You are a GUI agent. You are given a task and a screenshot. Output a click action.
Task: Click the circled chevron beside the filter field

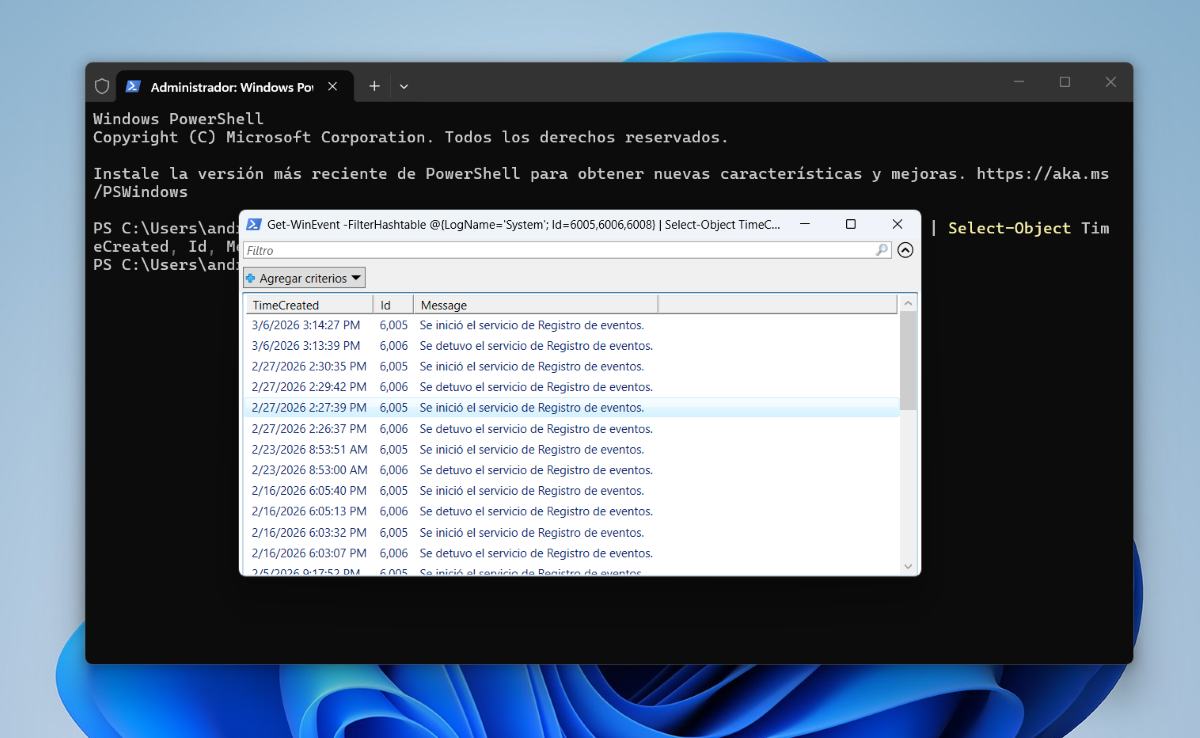905,250
